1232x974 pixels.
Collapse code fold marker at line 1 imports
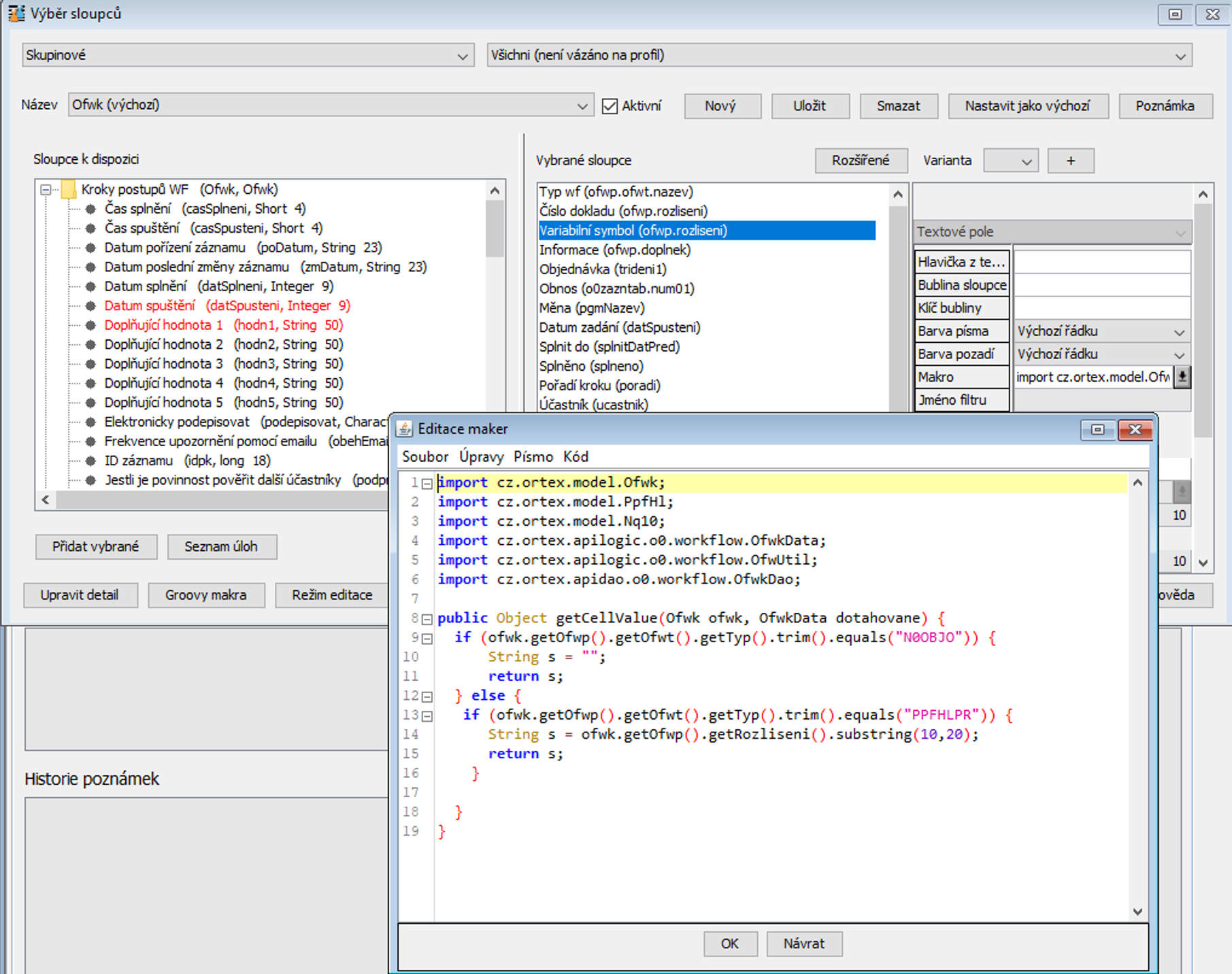click(427, 484)
